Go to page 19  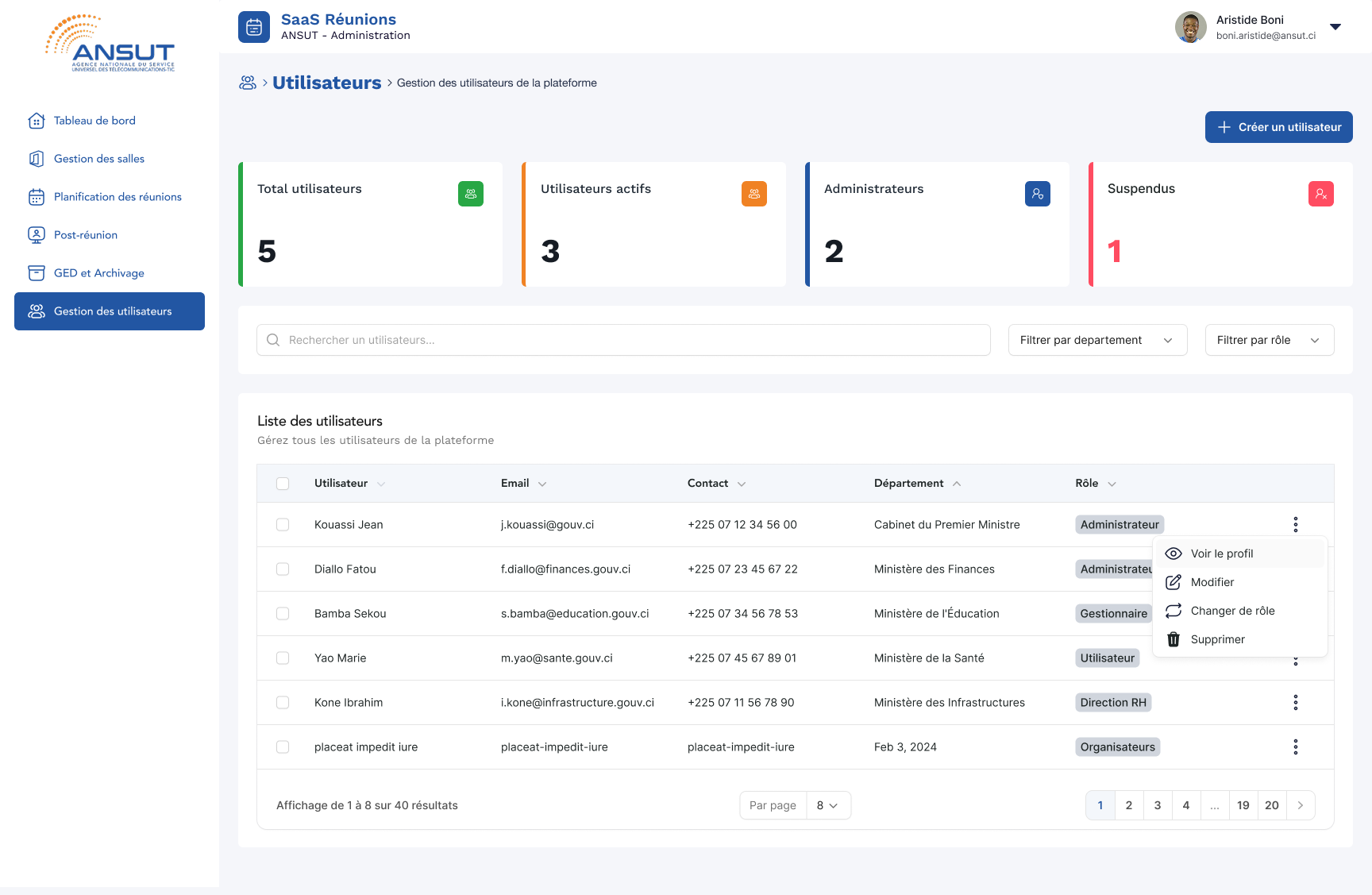click(1243, 805)
